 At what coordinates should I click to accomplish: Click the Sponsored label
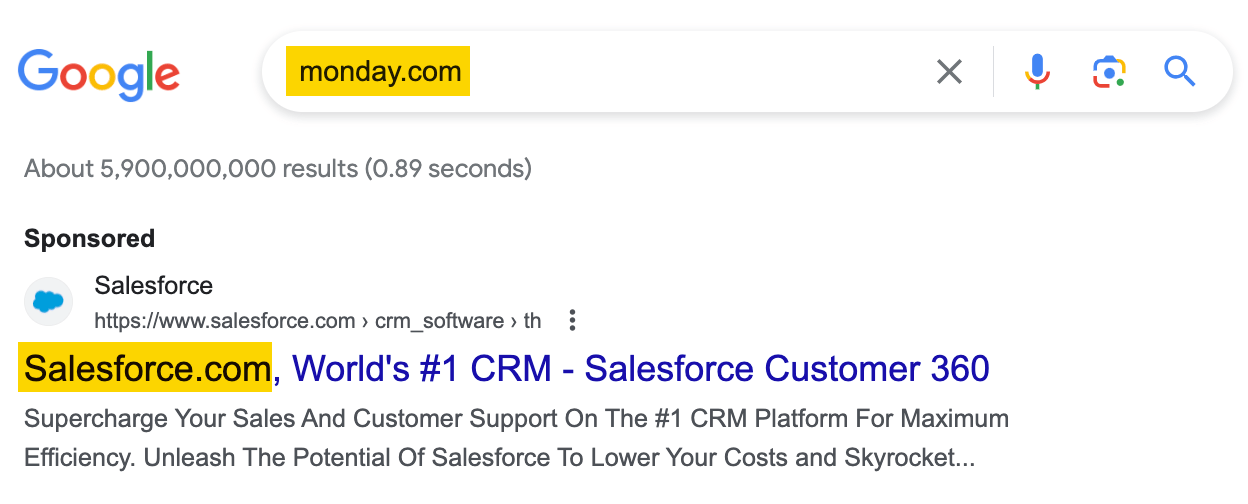(x=90, y=239)
